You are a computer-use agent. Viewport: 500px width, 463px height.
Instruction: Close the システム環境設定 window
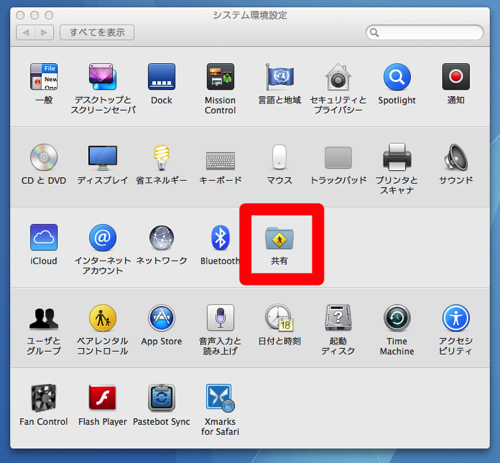[20, 15]
